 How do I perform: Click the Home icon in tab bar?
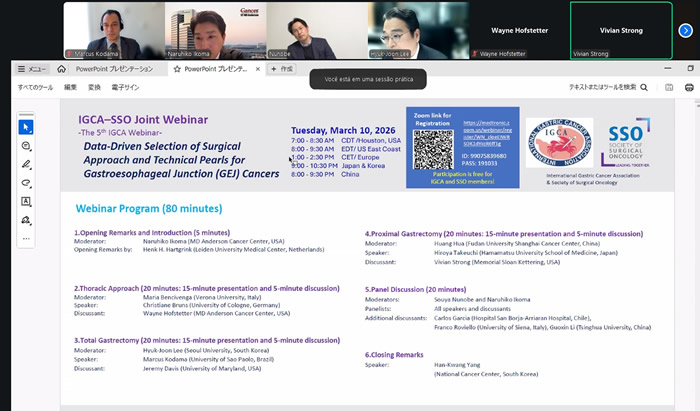61,69
